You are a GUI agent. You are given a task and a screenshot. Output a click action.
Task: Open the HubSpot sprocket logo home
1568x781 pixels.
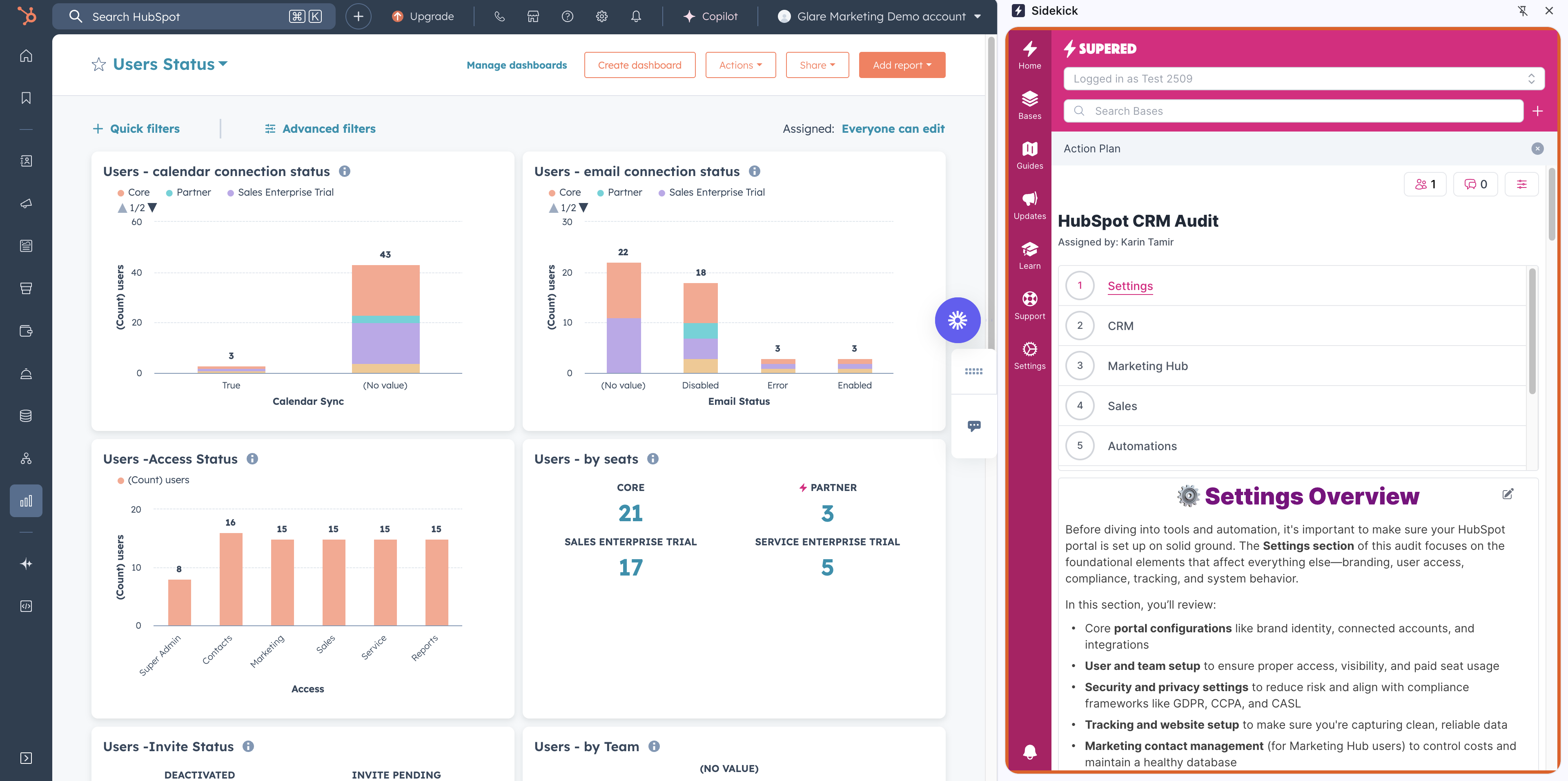point(26,16)
